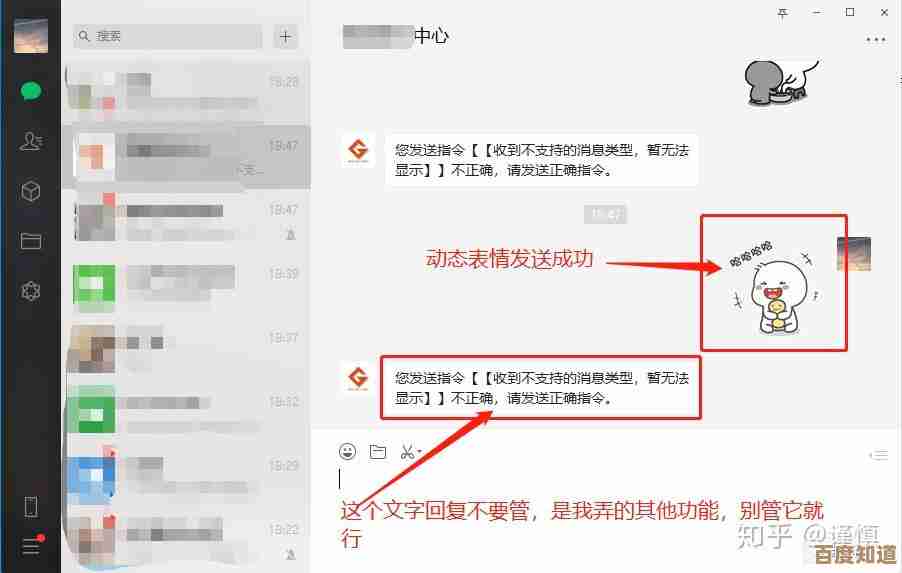Open chat history icon at toolbar right
Screen dimensions: 902x573
coord(879,455)
